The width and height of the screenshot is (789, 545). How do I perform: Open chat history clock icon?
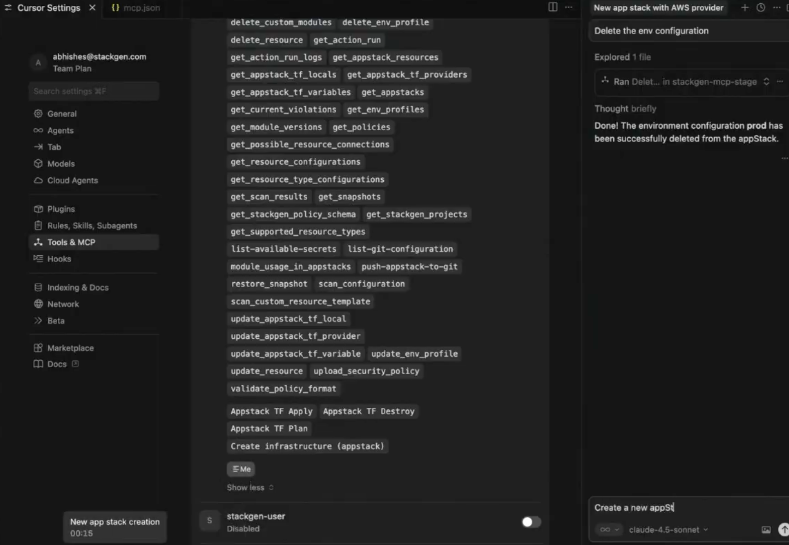[761, 8]
